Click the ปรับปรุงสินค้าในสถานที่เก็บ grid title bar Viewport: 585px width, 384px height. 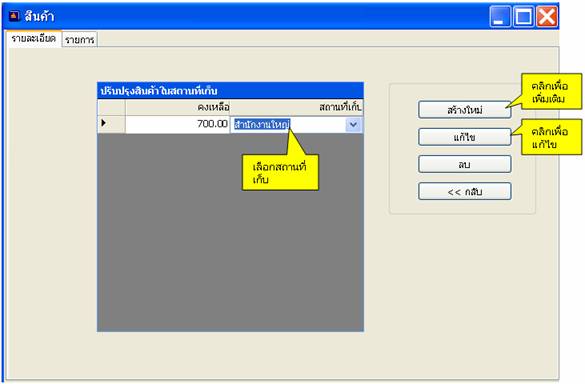pyautogui.click(x=230, y=91)
